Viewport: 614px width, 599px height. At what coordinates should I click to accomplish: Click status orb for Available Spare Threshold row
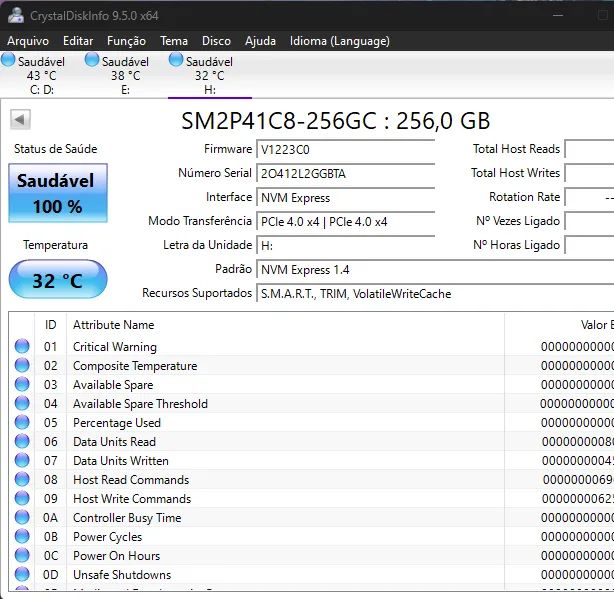pyautogui.click(x=22, y=403)
